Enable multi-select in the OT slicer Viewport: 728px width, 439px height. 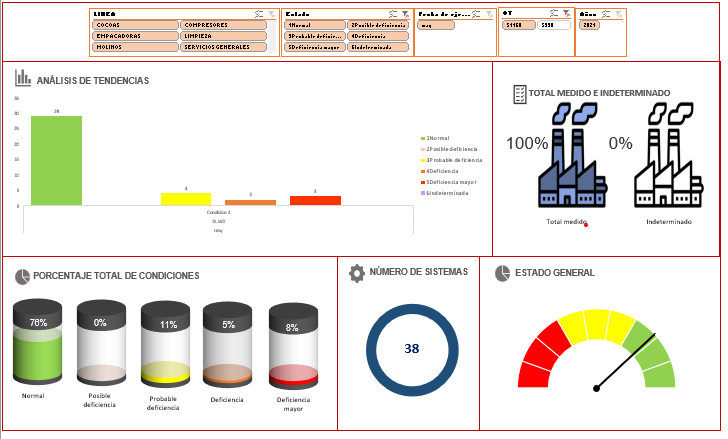click(554, 13)
